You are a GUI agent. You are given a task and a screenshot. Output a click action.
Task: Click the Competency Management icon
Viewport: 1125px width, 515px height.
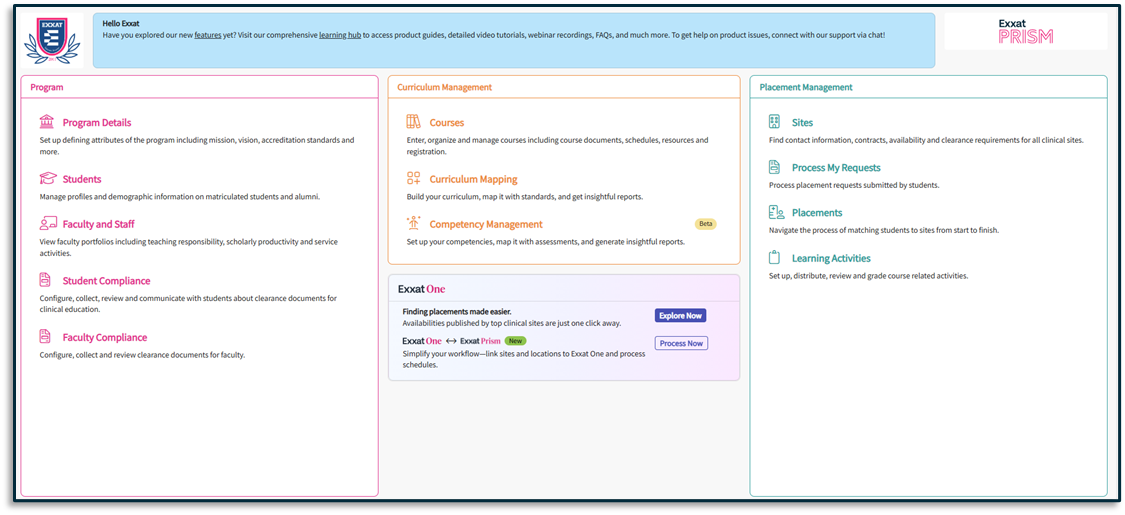click(414, 224)
